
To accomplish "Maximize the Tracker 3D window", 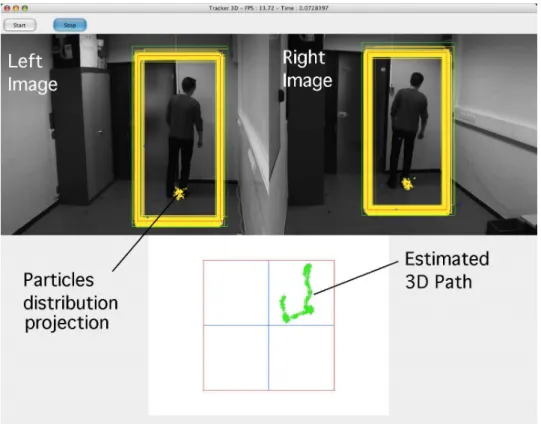I will pyautogui.click(x=25, y=8).
